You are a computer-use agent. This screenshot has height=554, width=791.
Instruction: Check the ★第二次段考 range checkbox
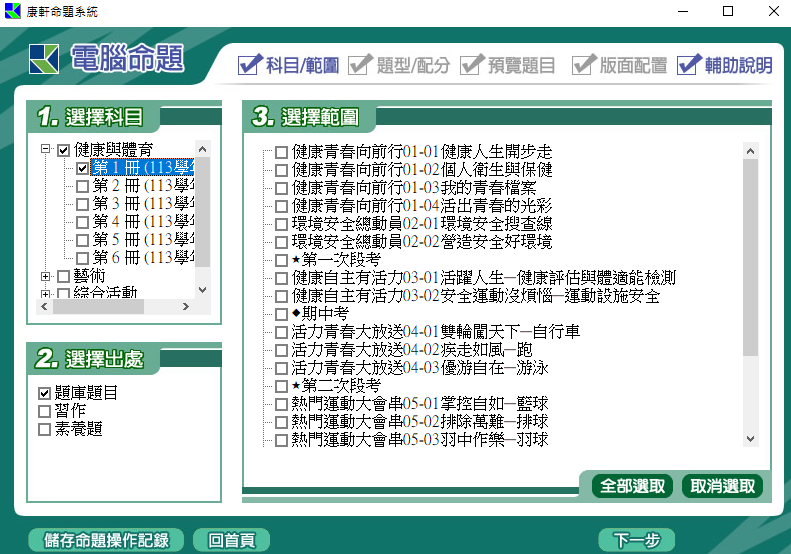tap(281, 386)
